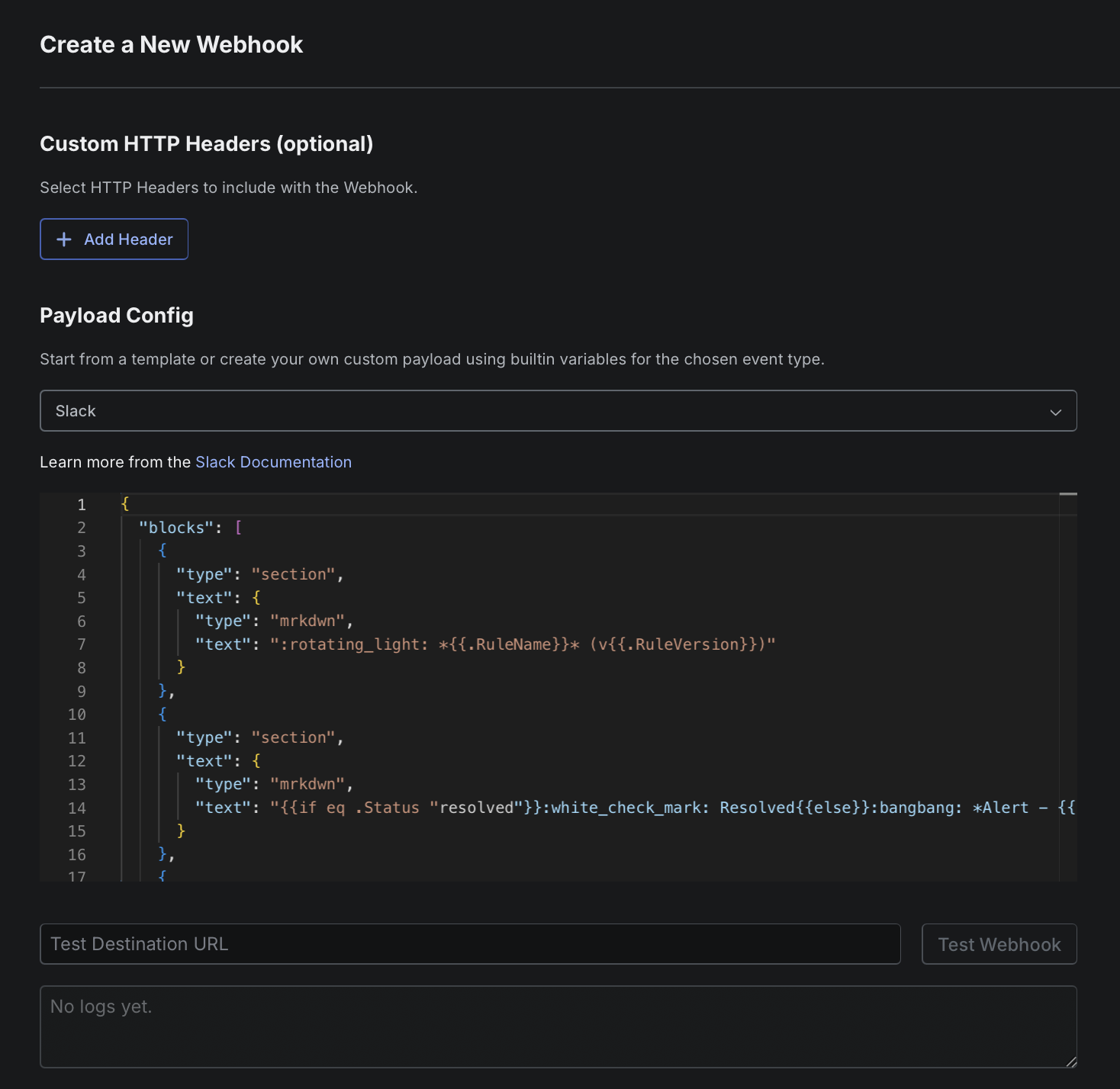Click the resize grip on the logs box

pos(1070,1064)
